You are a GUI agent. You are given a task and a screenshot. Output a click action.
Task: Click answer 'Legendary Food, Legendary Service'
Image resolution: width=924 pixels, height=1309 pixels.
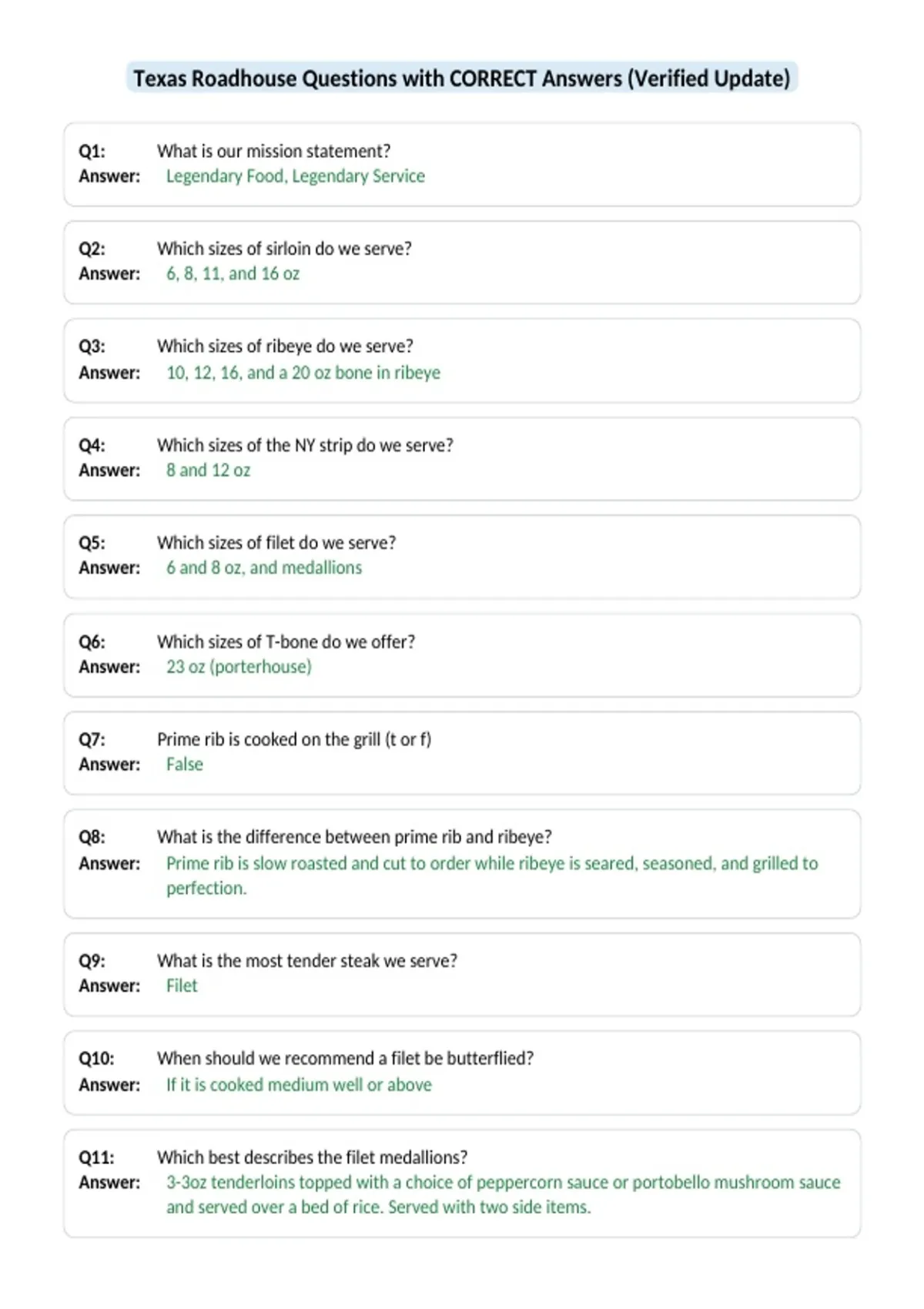(296, 176)
